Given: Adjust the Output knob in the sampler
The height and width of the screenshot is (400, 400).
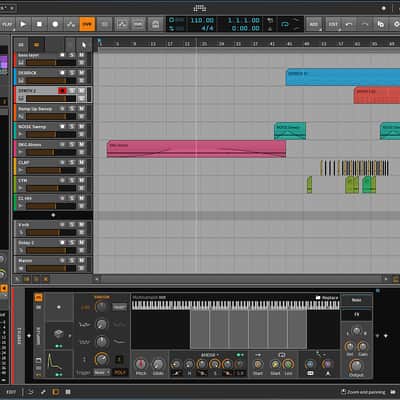Looking at the screenshot, I should [356, 366].
